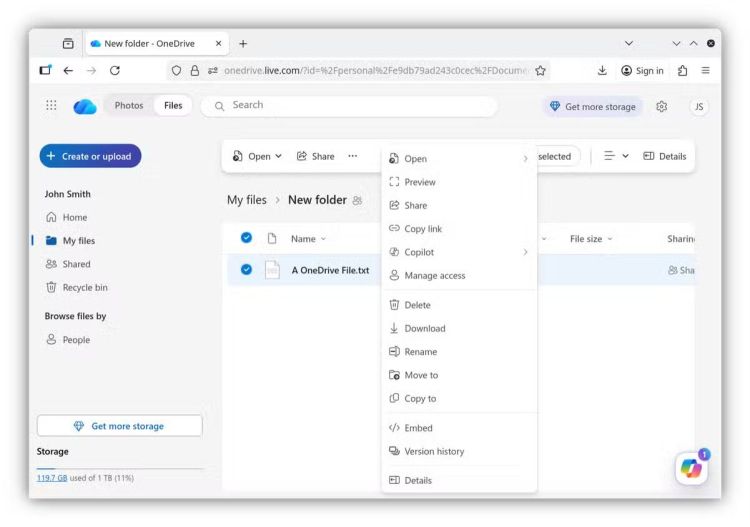
Task: Choose Rename from the context menu
Action: pyautogui.click(x=420, y=352)
